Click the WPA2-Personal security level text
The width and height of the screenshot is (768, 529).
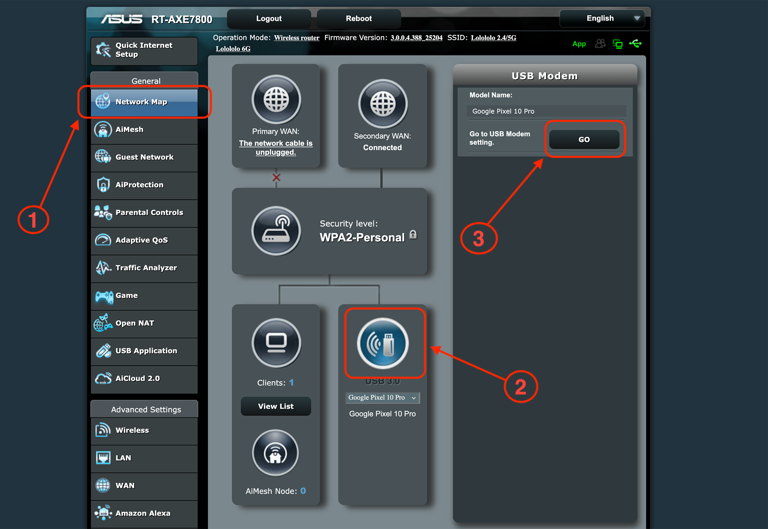[x=362, y=238]
